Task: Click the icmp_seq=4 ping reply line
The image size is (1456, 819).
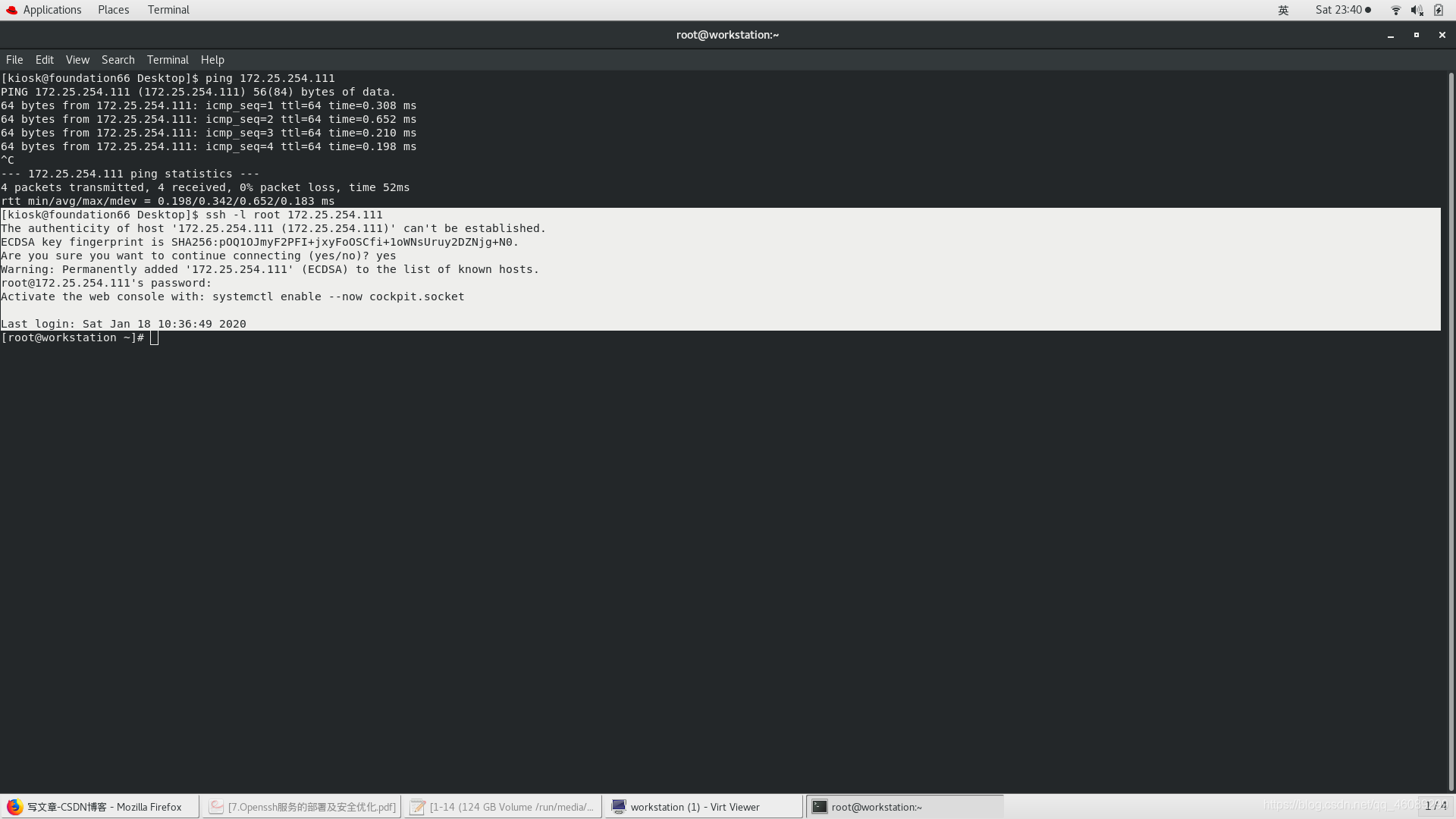Action: [x=209, y=147]
